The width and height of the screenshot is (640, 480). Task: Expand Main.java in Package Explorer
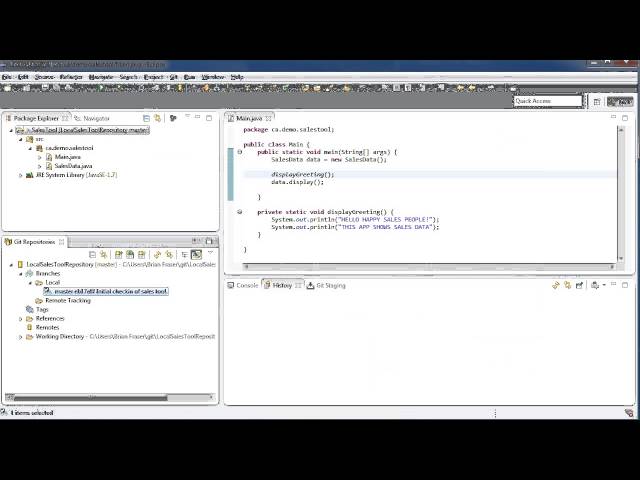point(40,157)
